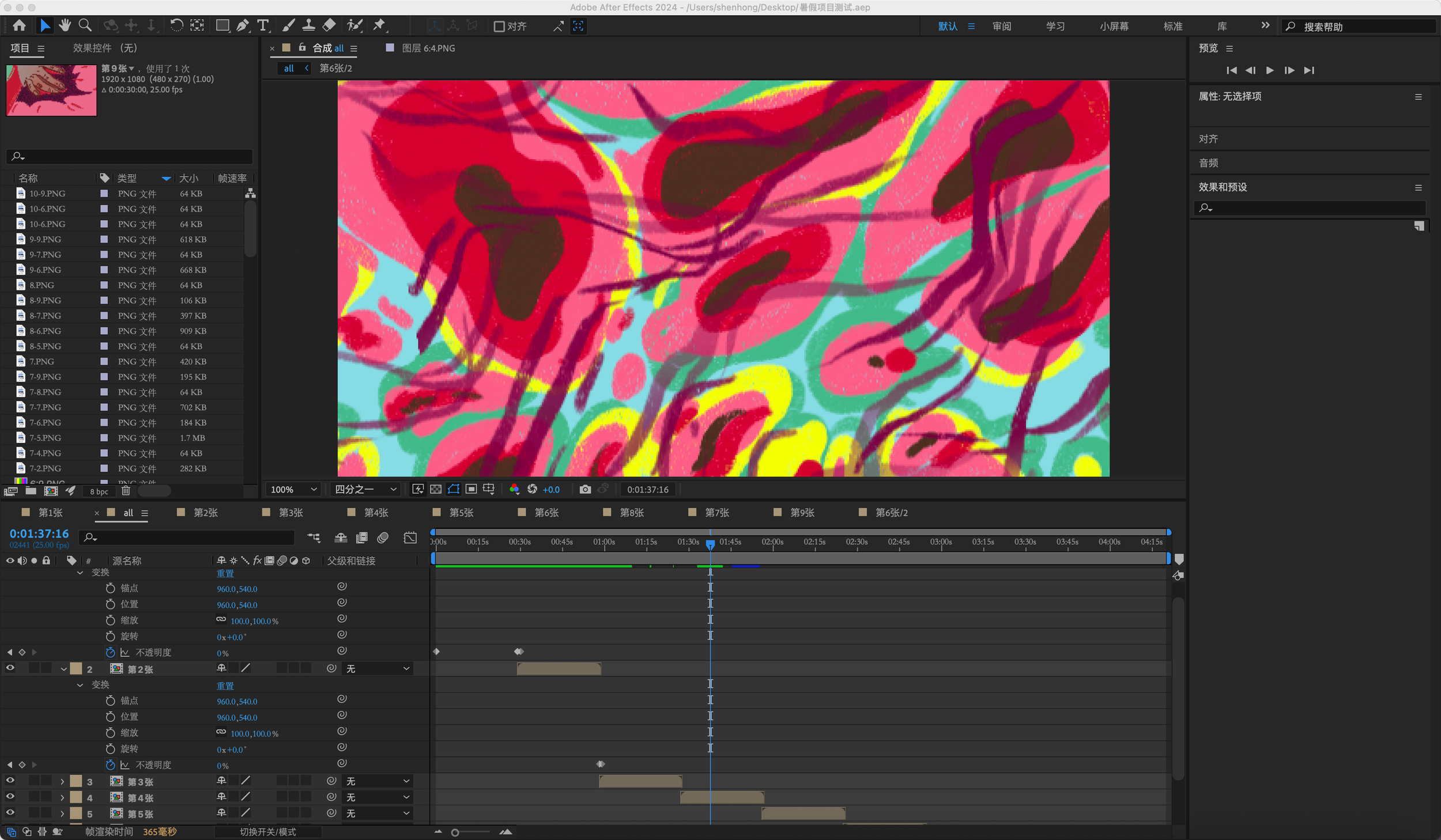Choose the Type text tool

(263, 25)
